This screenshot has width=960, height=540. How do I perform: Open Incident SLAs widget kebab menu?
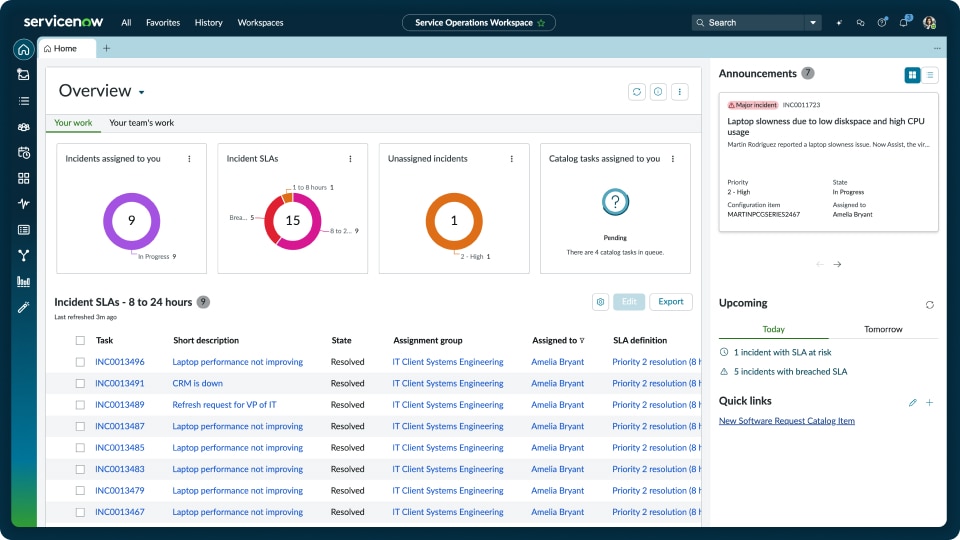(350, 159)
